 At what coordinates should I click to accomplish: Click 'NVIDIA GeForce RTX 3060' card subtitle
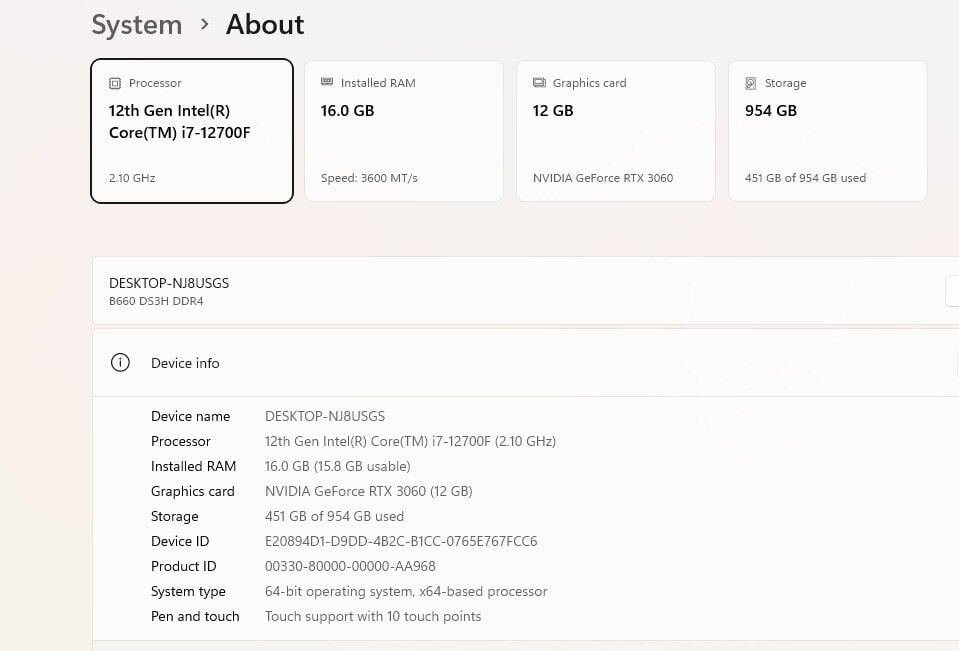click(x=603, y=178)
